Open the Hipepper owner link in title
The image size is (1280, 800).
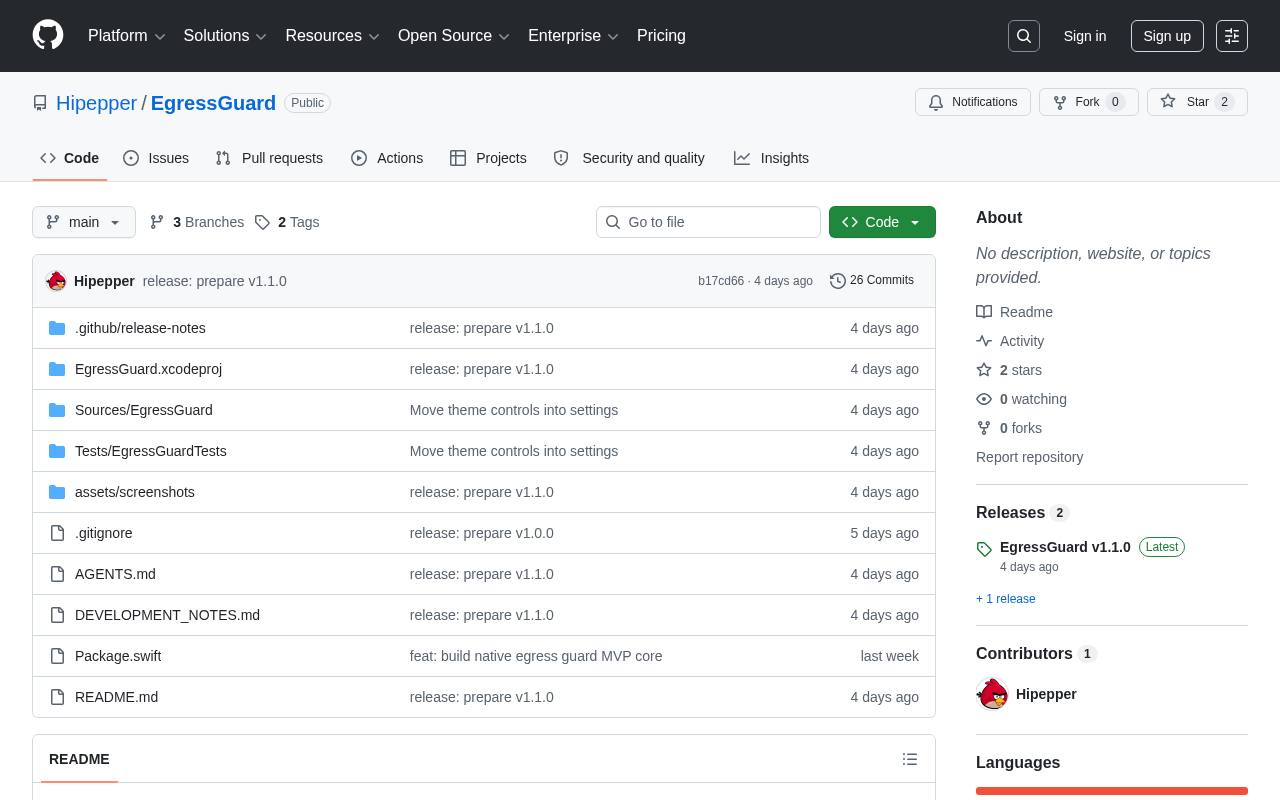pos(96,103)
